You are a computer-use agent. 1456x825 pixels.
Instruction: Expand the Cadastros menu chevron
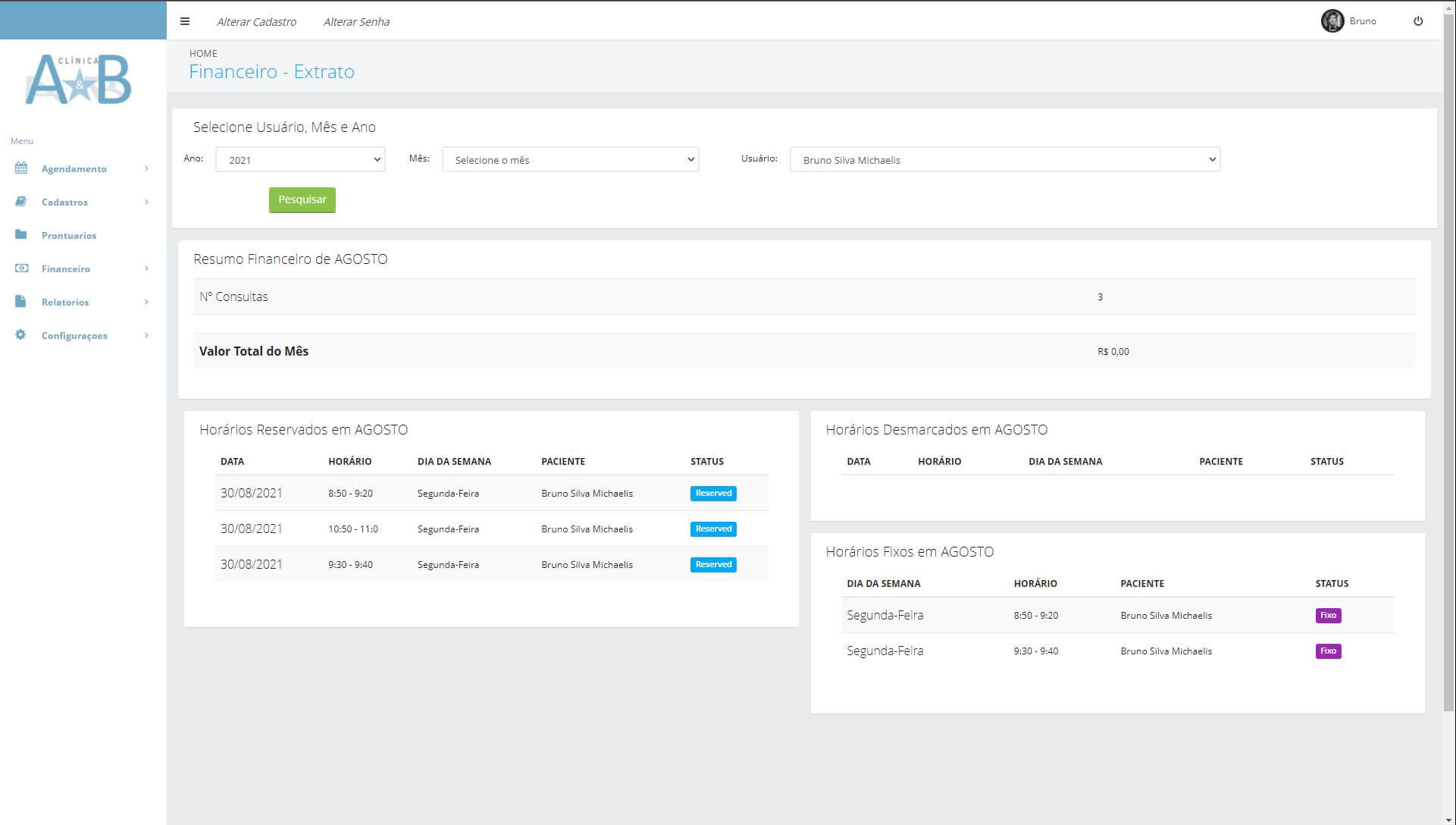(x=146, y=202)
